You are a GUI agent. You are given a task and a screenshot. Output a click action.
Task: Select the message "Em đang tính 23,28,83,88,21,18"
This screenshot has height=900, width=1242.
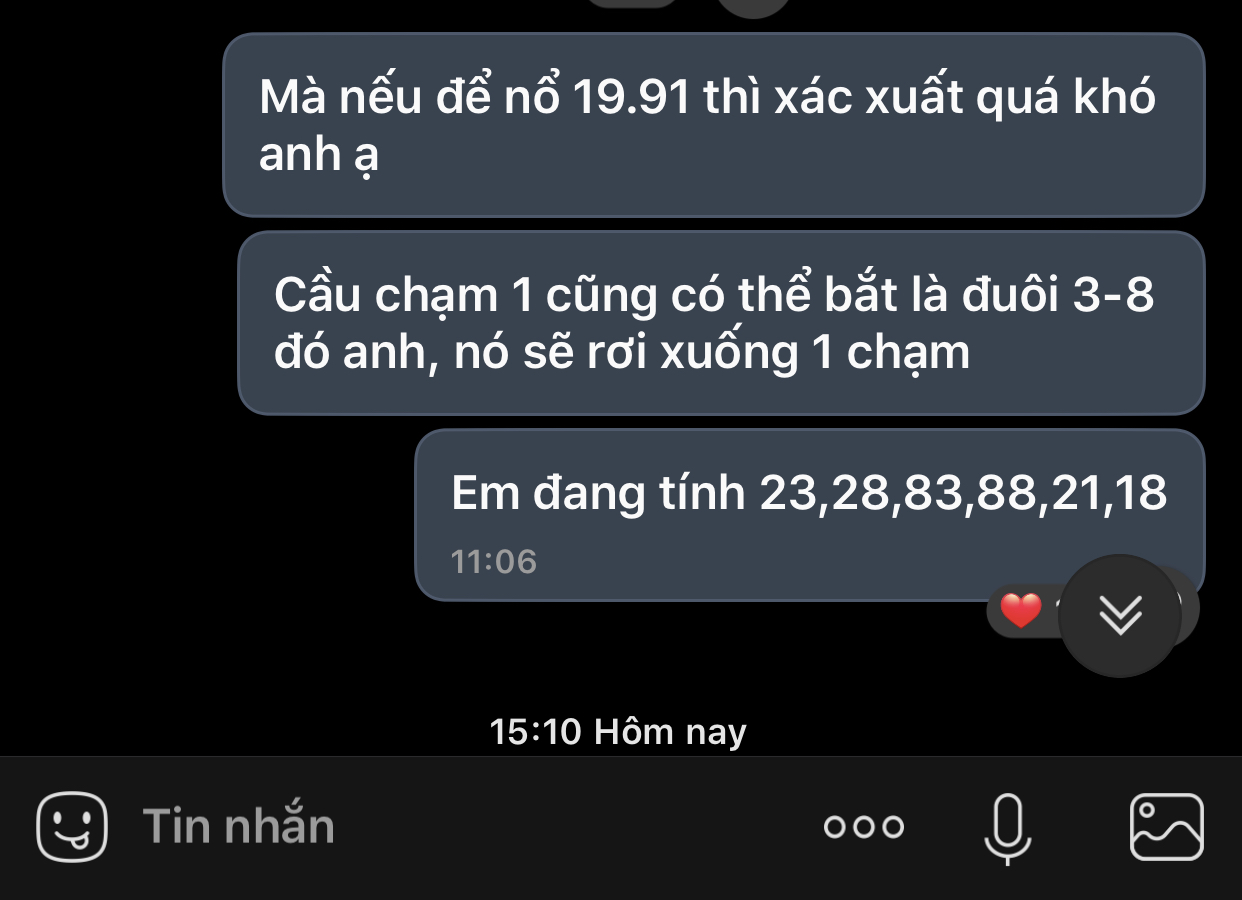click(810, 515)
